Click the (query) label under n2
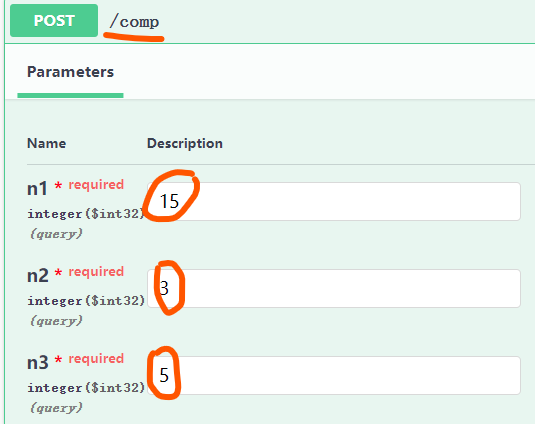This screenshot has height=424, width=535. (56, 321)
